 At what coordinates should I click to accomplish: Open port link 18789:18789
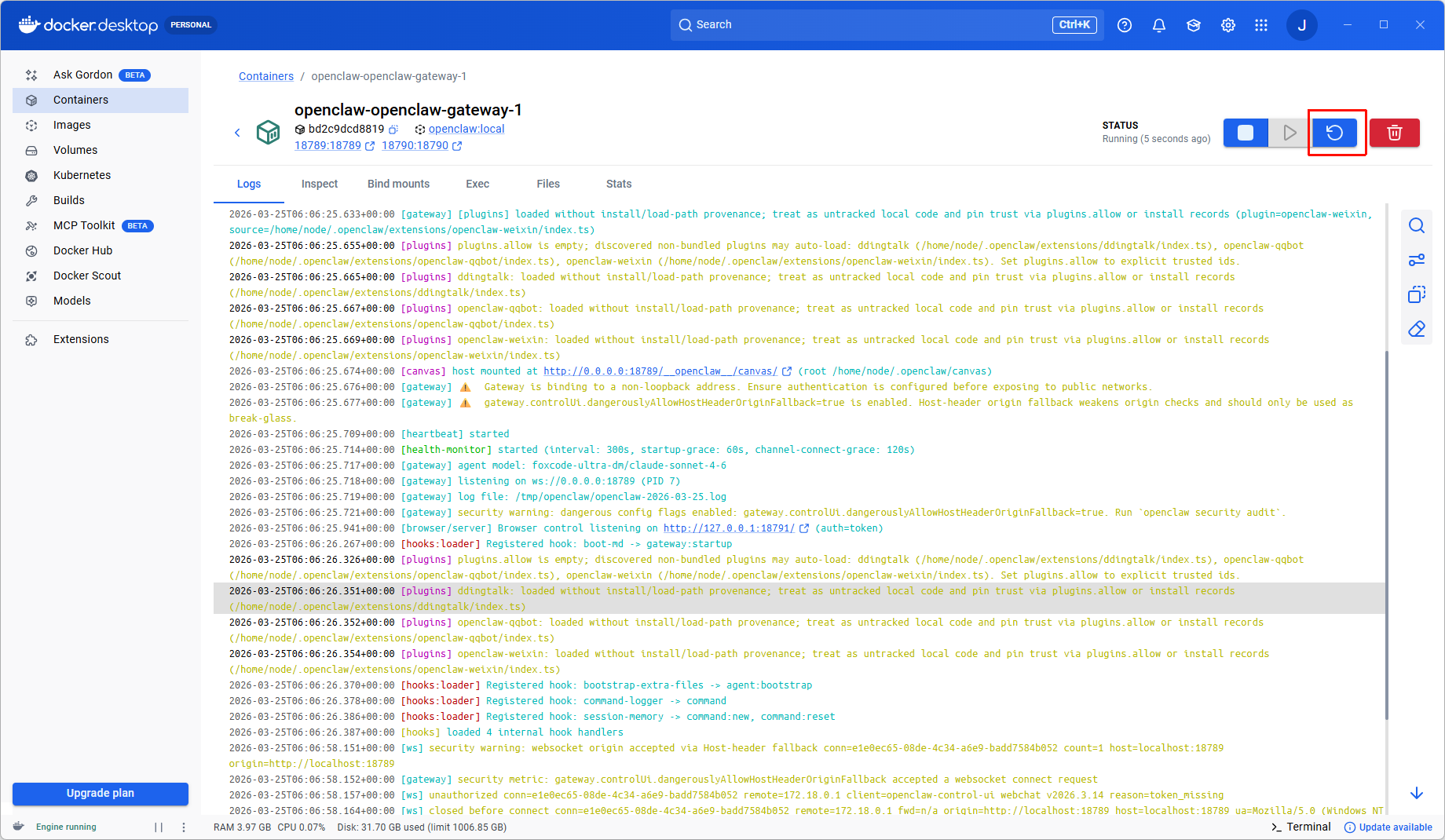(328, 145)
